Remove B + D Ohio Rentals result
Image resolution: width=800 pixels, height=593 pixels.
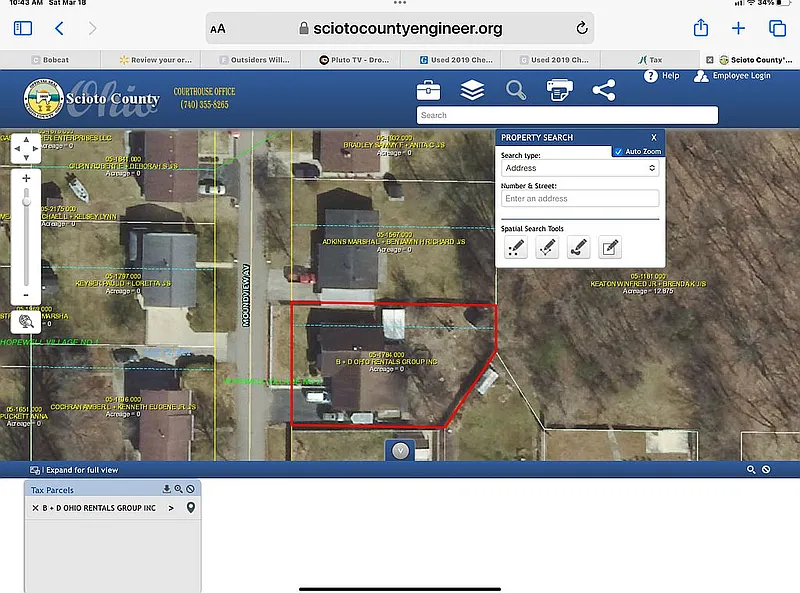(x=35, y=508)
